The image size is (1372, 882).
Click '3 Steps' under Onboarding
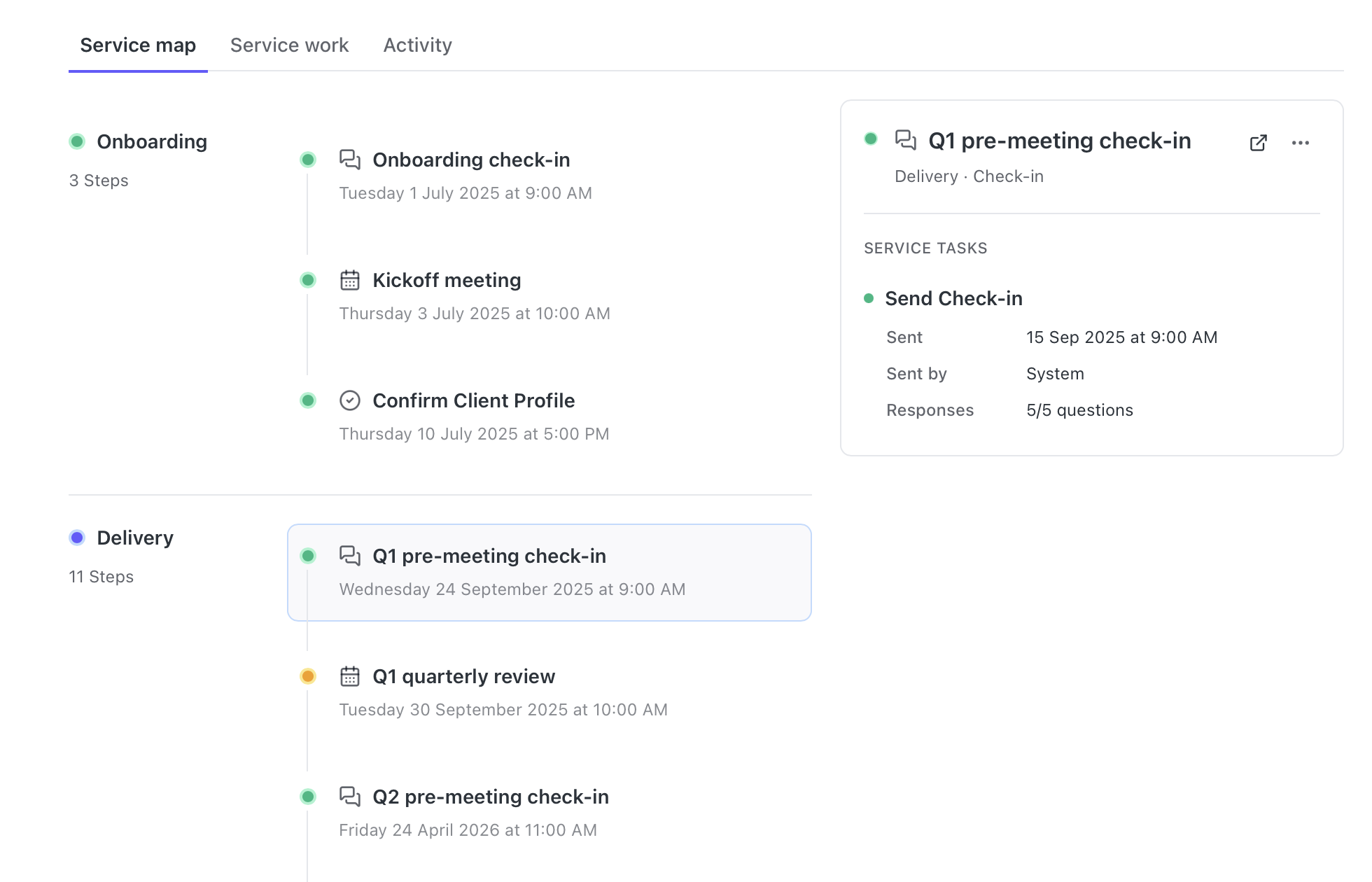99,181
